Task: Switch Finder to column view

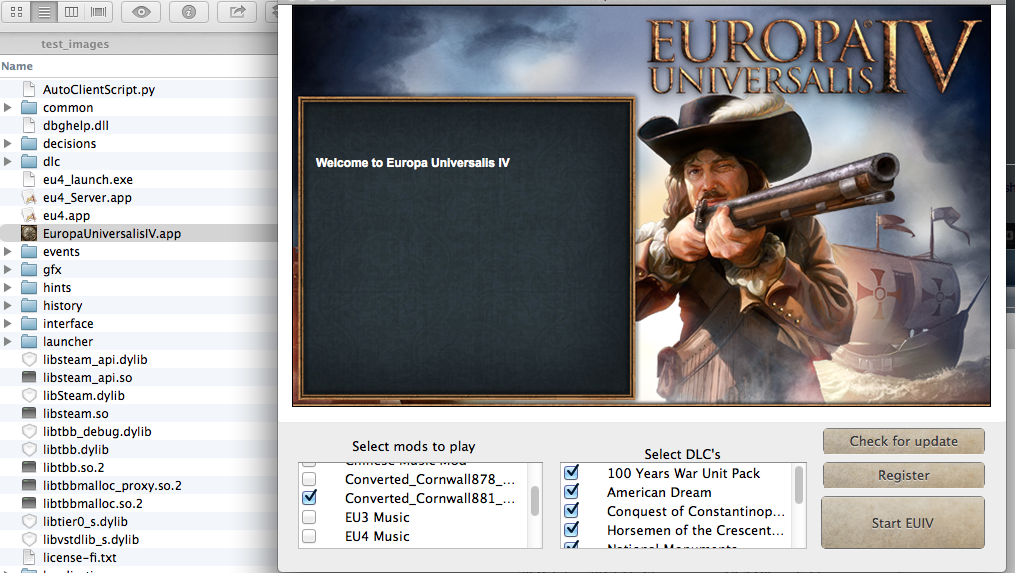Action: (71, 12)
